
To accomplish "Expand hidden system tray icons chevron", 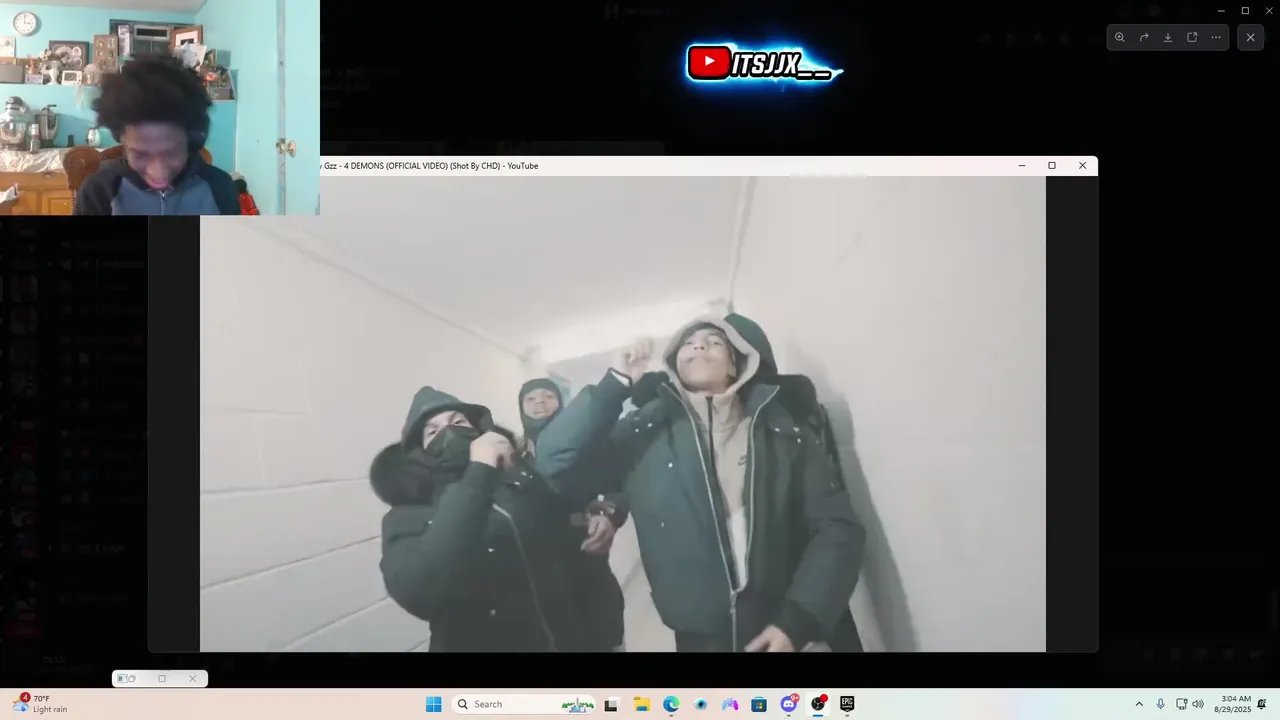I will [1138, 704].
